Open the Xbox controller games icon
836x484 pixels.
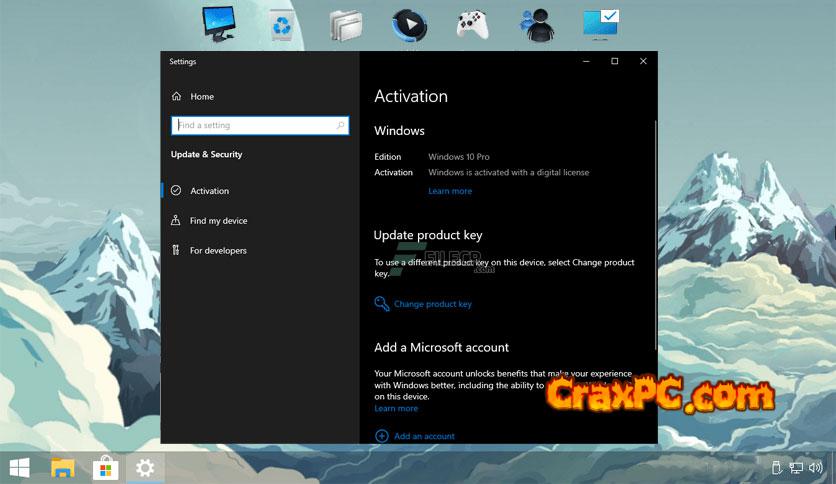tap(472, 24)
